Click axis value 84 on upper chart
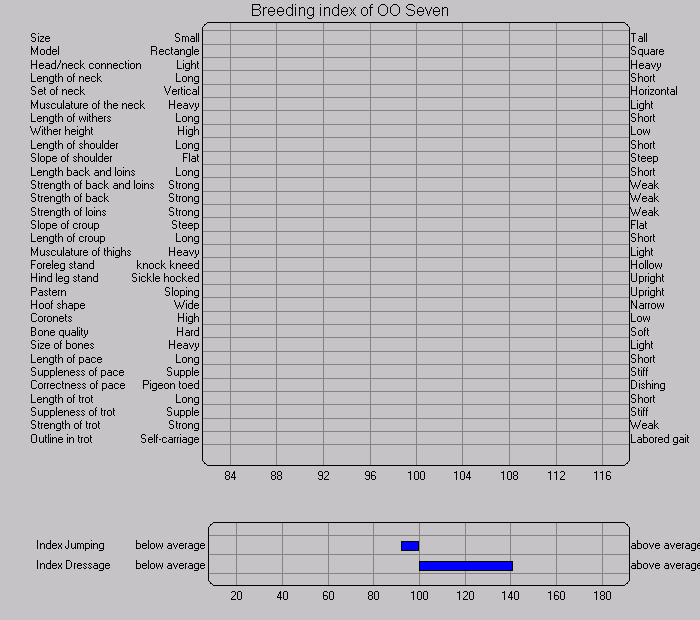This screenshot has width=700, height=620. [x=230, y=476]
